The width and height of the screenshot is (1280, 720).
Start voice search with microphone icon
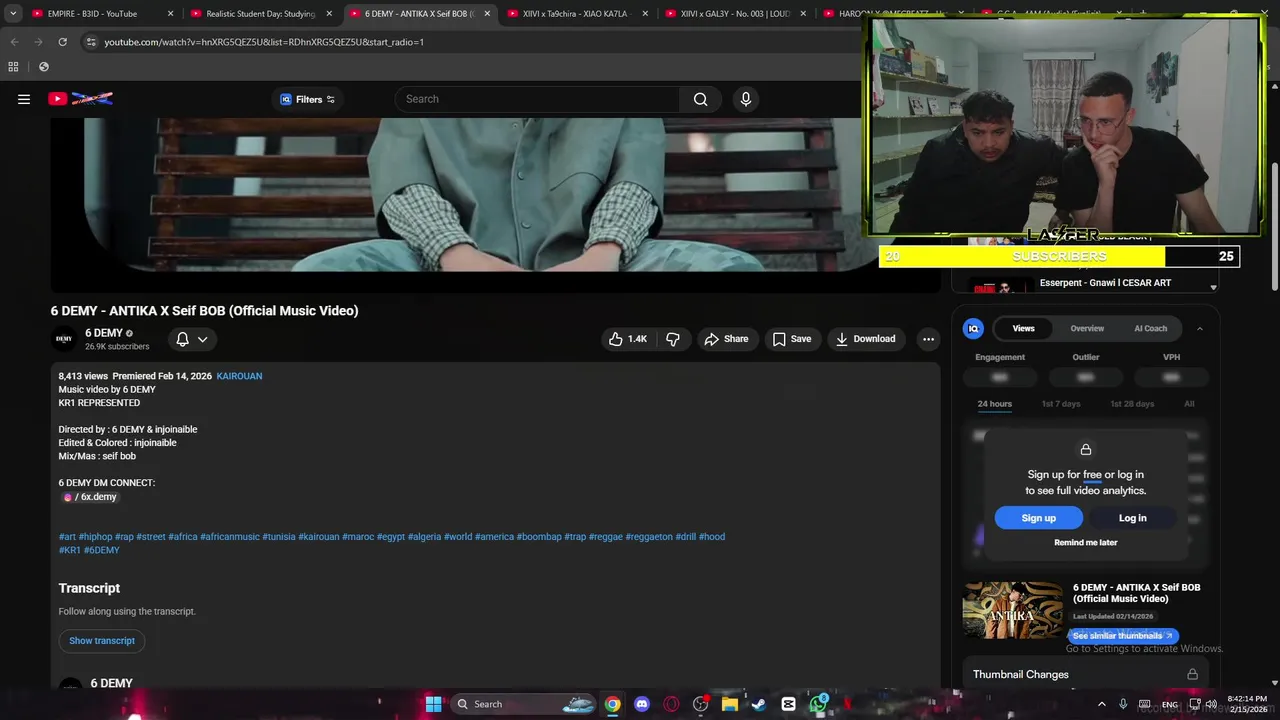[x=745, y=99]
